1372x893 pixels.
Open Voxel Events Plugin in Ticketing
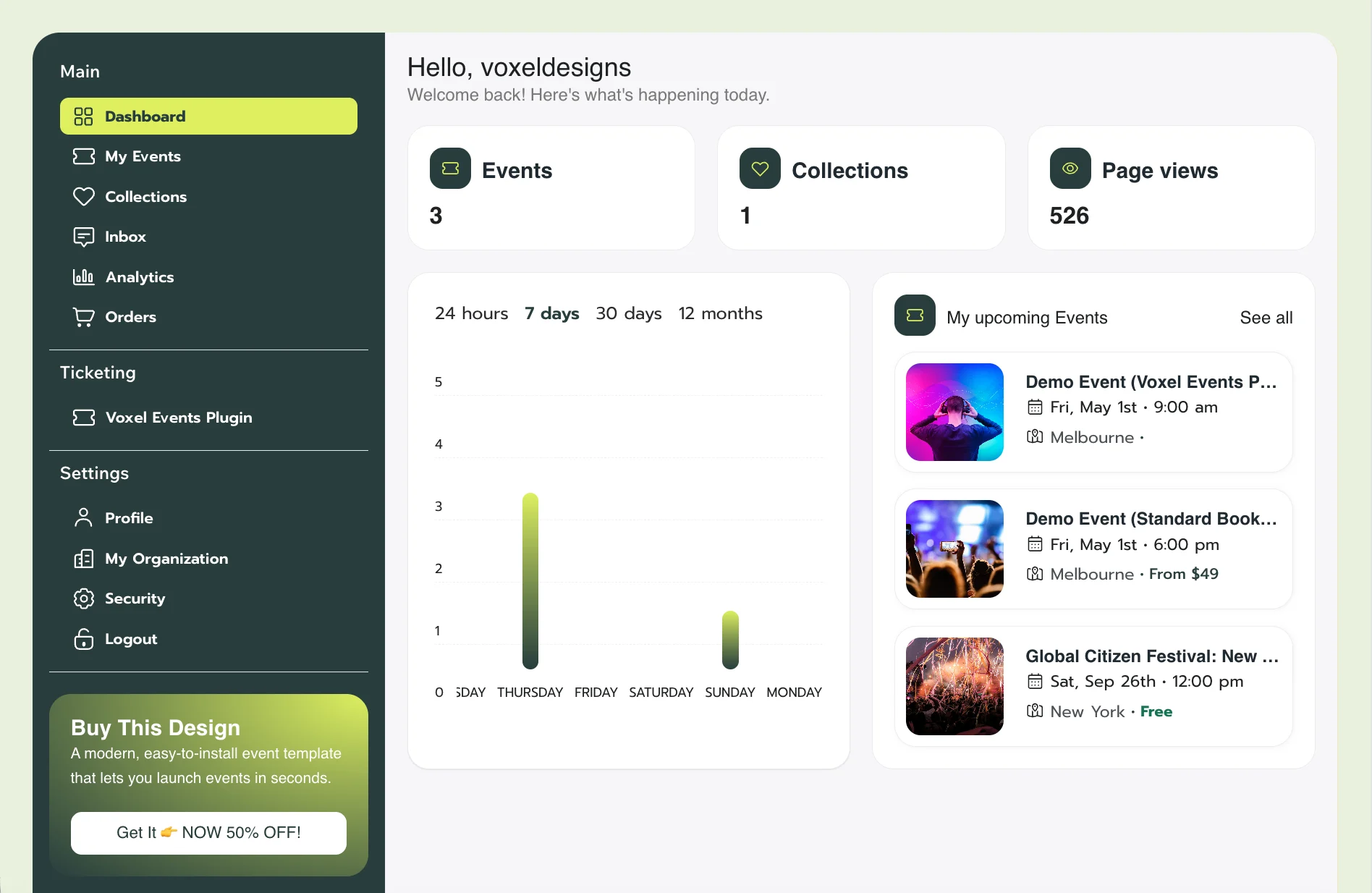coord(178,418)
